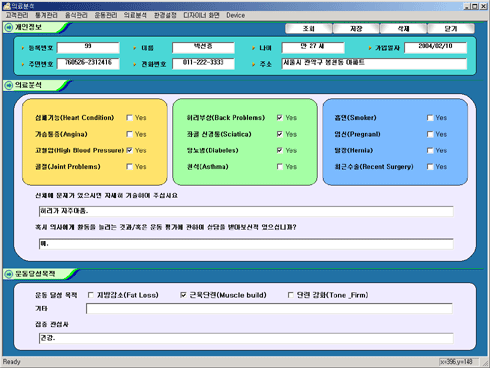This screenshot has width=490, height=368.
Task: Uncheck the Back Problems Yes checkbox
Action: point(280,118)
